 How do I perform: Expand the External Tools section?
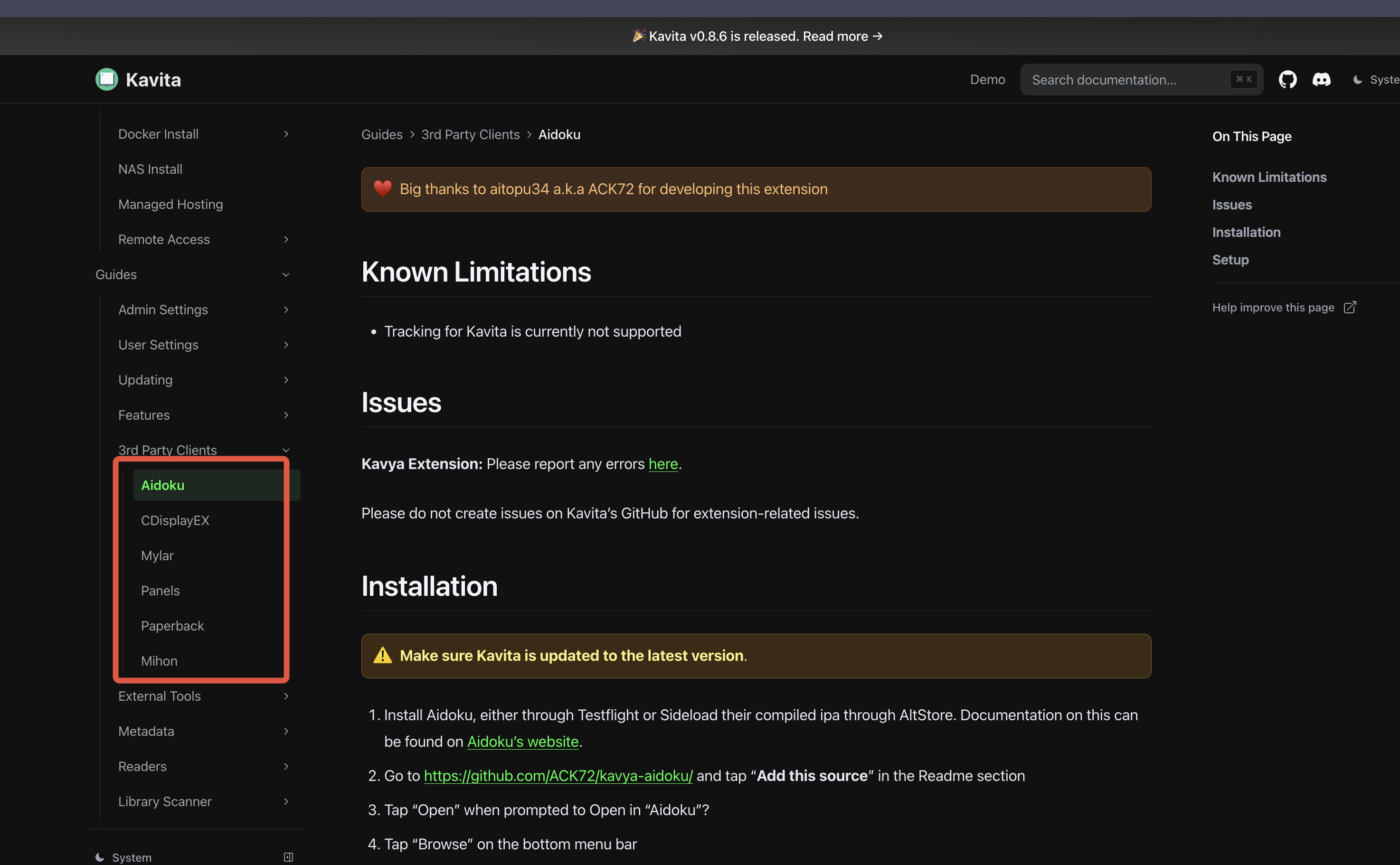pos(286,696)
